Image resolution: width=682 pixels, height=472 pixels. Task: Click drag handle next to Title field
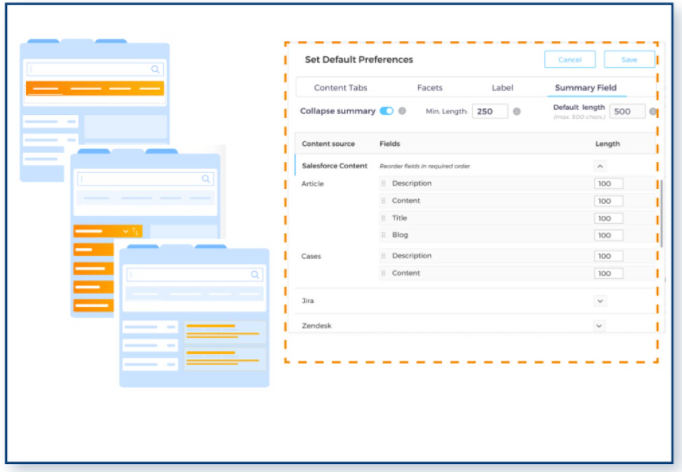tap(383, 218)
